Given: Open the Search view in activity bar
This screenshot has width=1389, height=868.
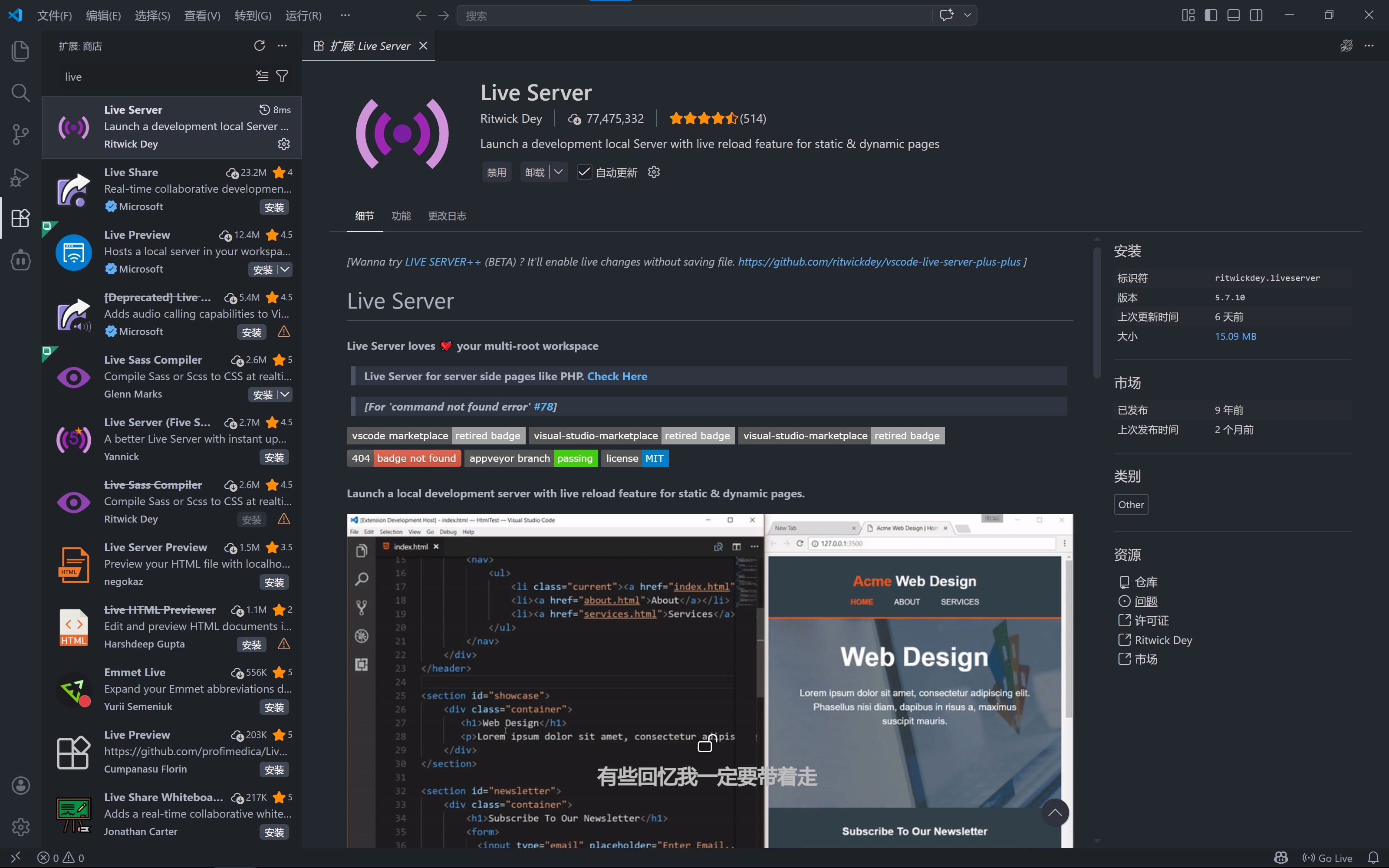Looking at the screenshot, I should (x=21, y=92).
